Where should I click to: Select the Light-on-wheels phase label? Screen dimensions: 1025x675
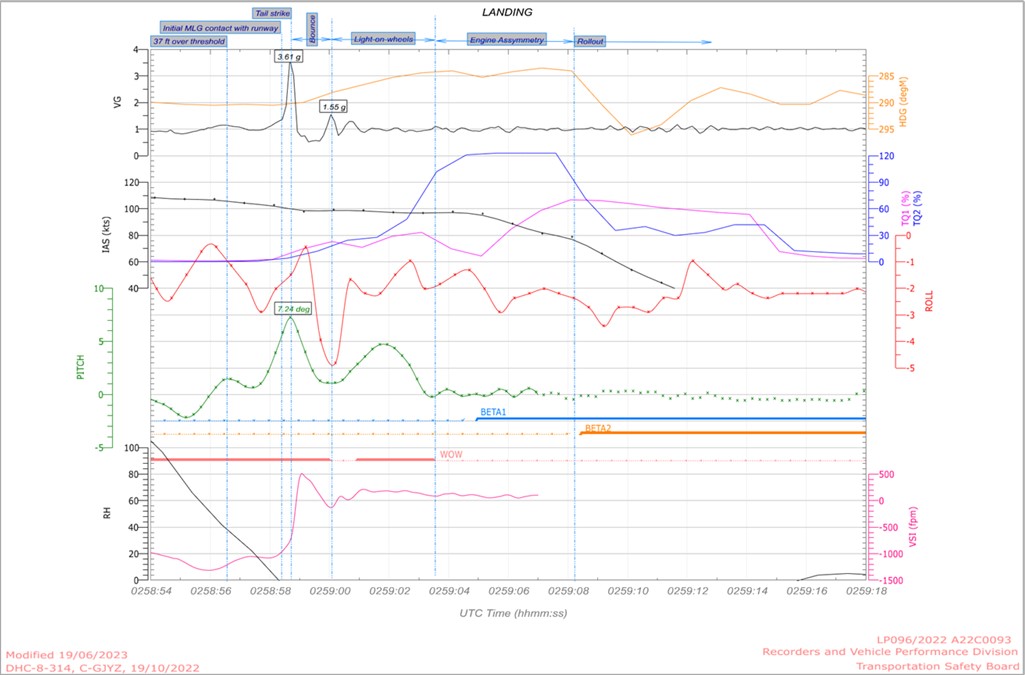383,40
